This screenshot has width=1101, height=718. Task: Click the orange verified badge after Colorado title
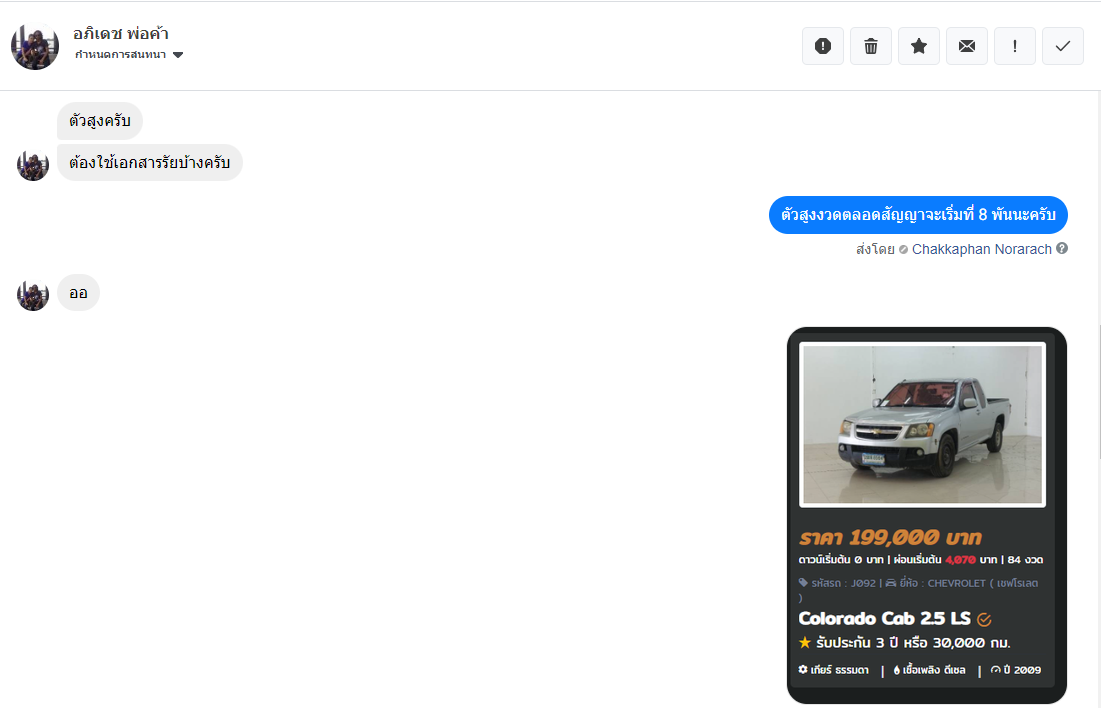[984, 620]
